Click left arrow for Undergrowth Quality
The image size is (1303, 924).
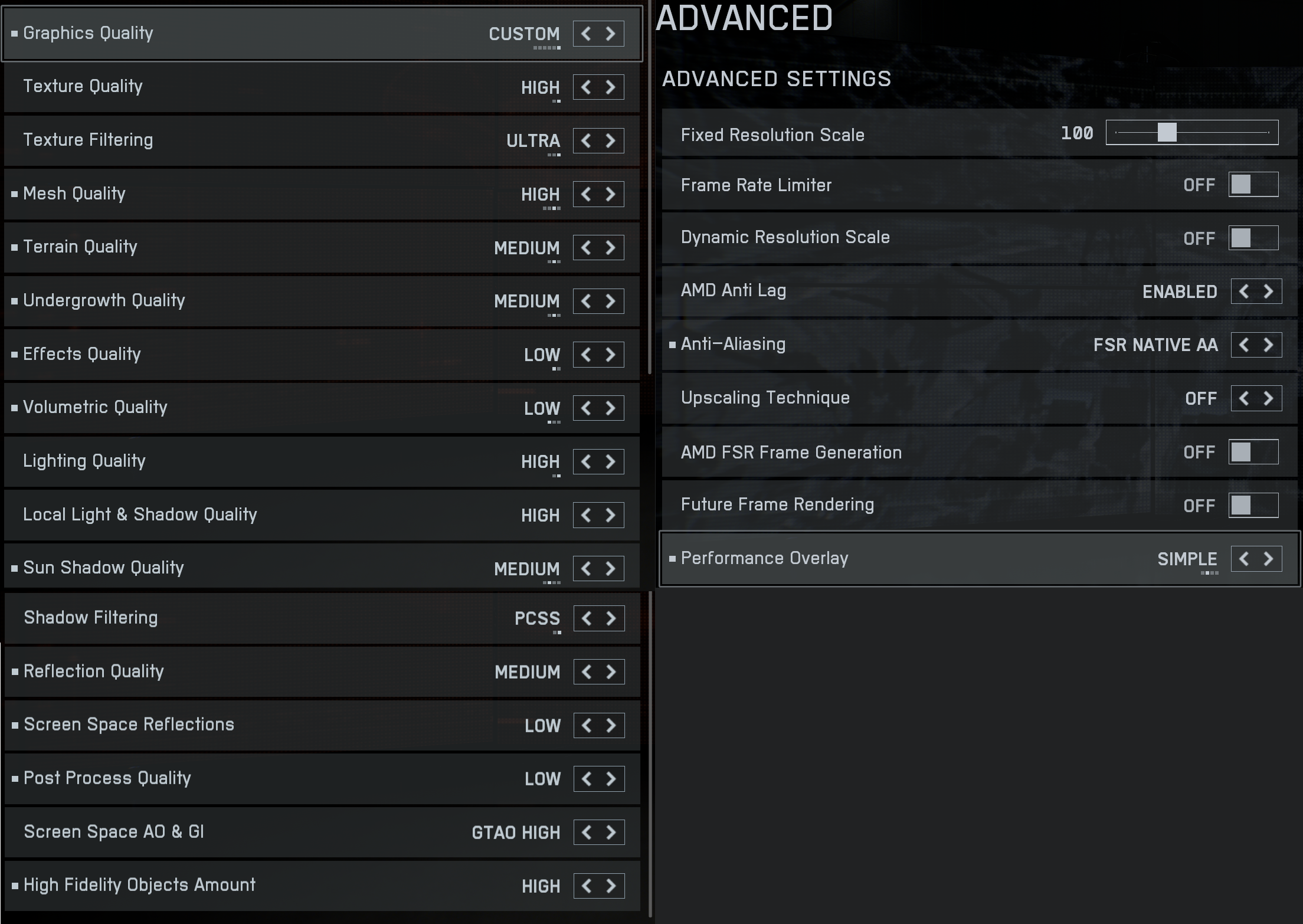(586, 302)
